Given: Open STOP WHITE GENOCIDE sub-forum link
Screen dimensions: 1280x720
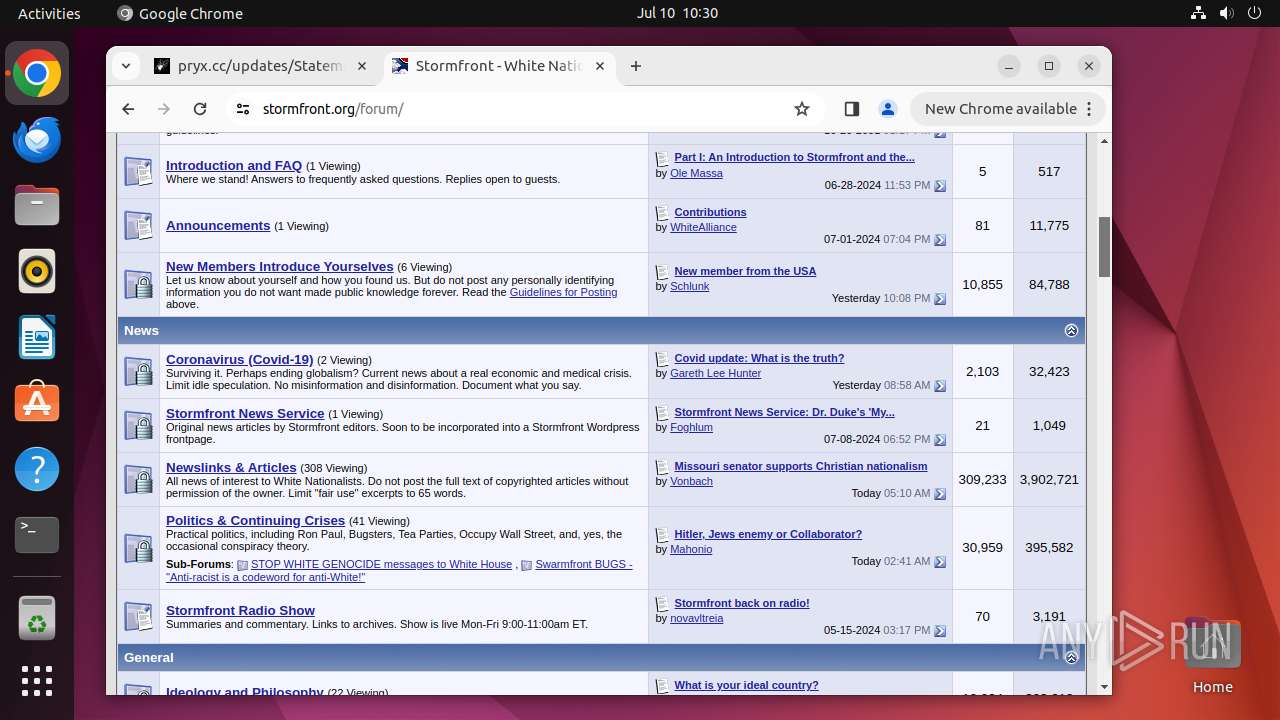Looking at the screenshot, I should click(381, 565).
